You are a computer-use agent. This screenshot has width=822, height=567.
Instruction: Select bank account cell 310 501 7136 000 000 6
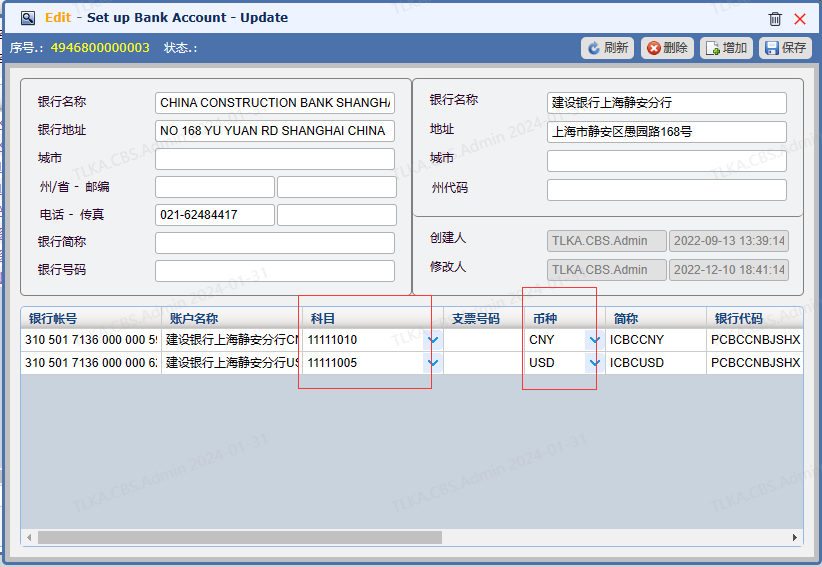click(x=91, y=363)
